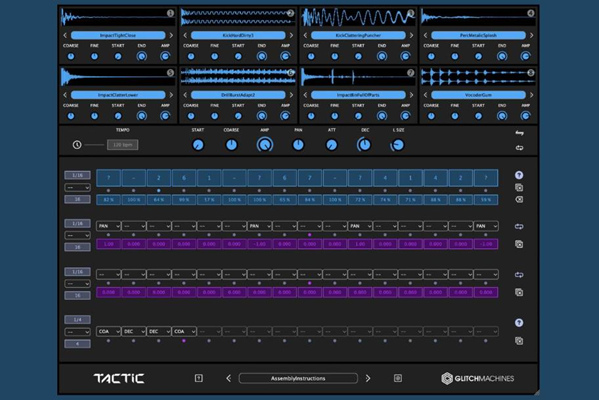
Task: Randomize the sample sequence with dice icon
Action: (519, 175)
